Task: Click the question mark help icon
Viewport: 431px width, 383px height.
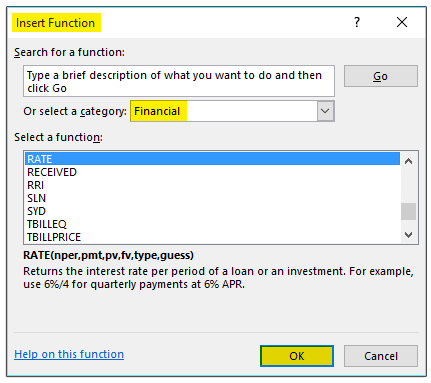Action: pos(357,22)
